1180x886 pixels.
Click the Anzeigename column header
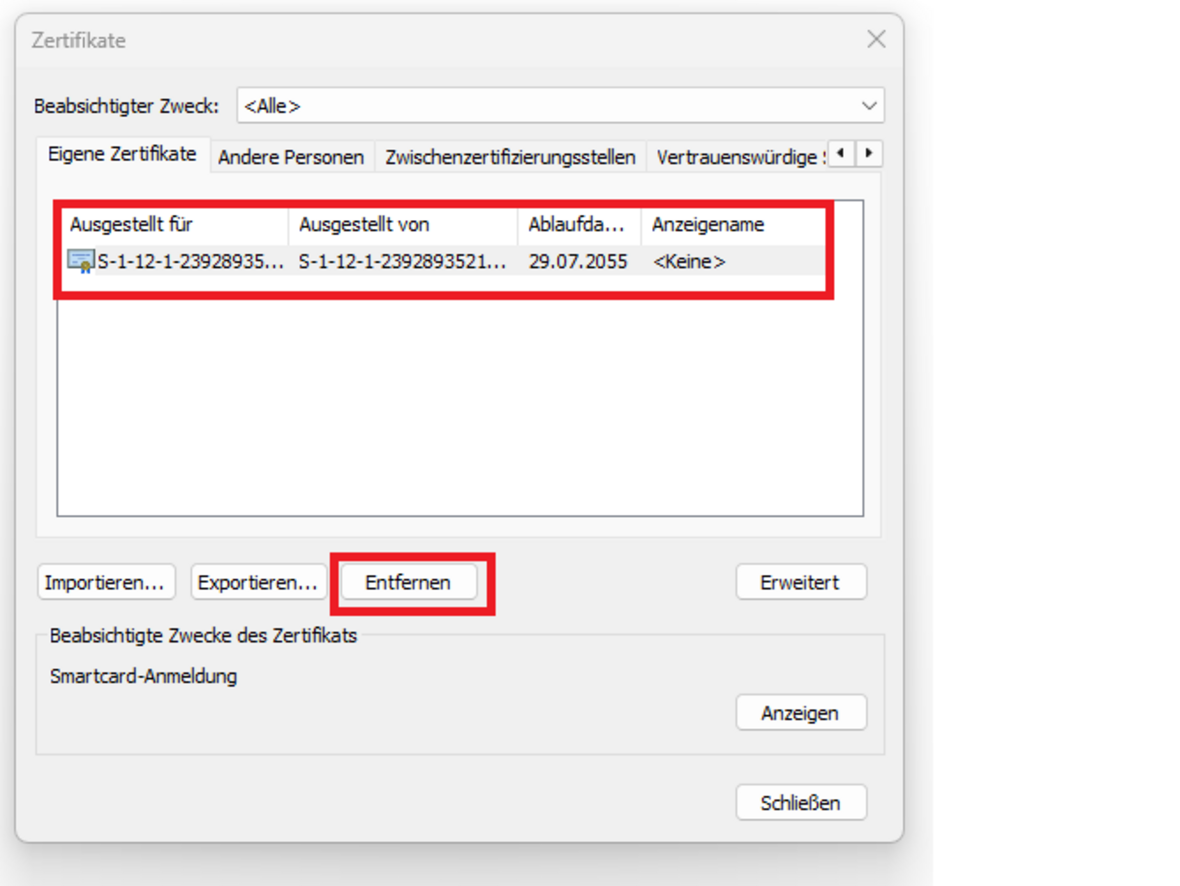click(732, 225)
